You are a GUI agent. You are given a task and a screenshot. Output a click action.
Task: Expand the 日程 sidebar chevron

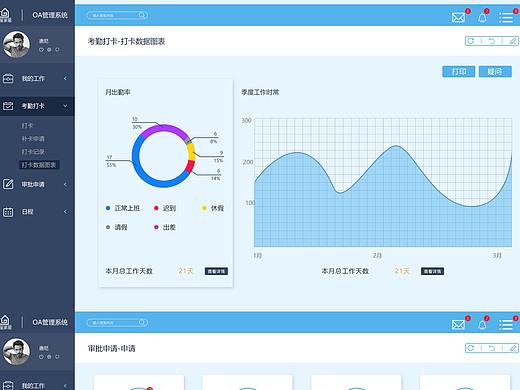click(65, 212)
